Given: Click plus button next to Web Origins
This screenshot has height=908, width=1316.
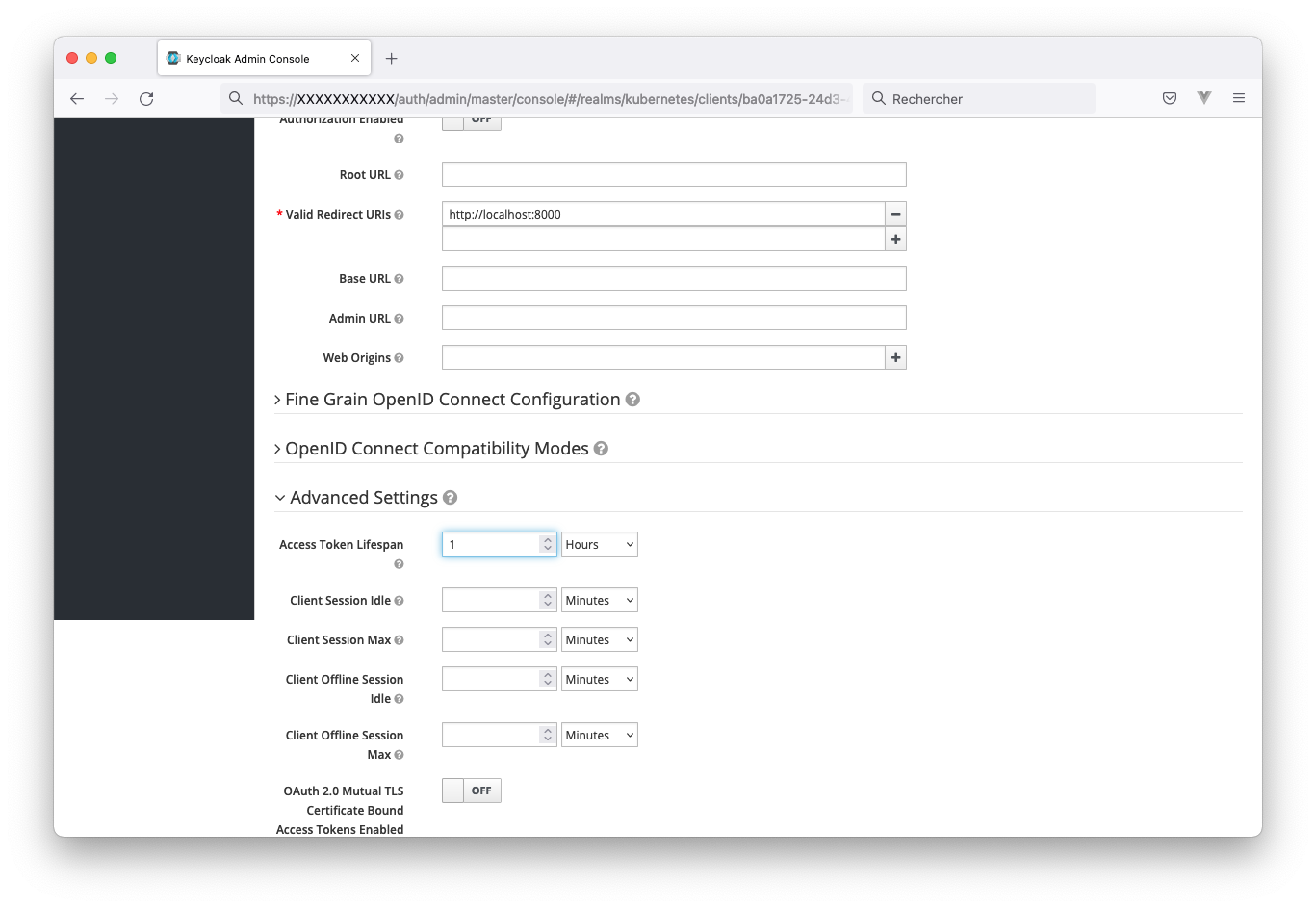Looking at the screenshot, I should pyautogui.click(x=895, y=357).
